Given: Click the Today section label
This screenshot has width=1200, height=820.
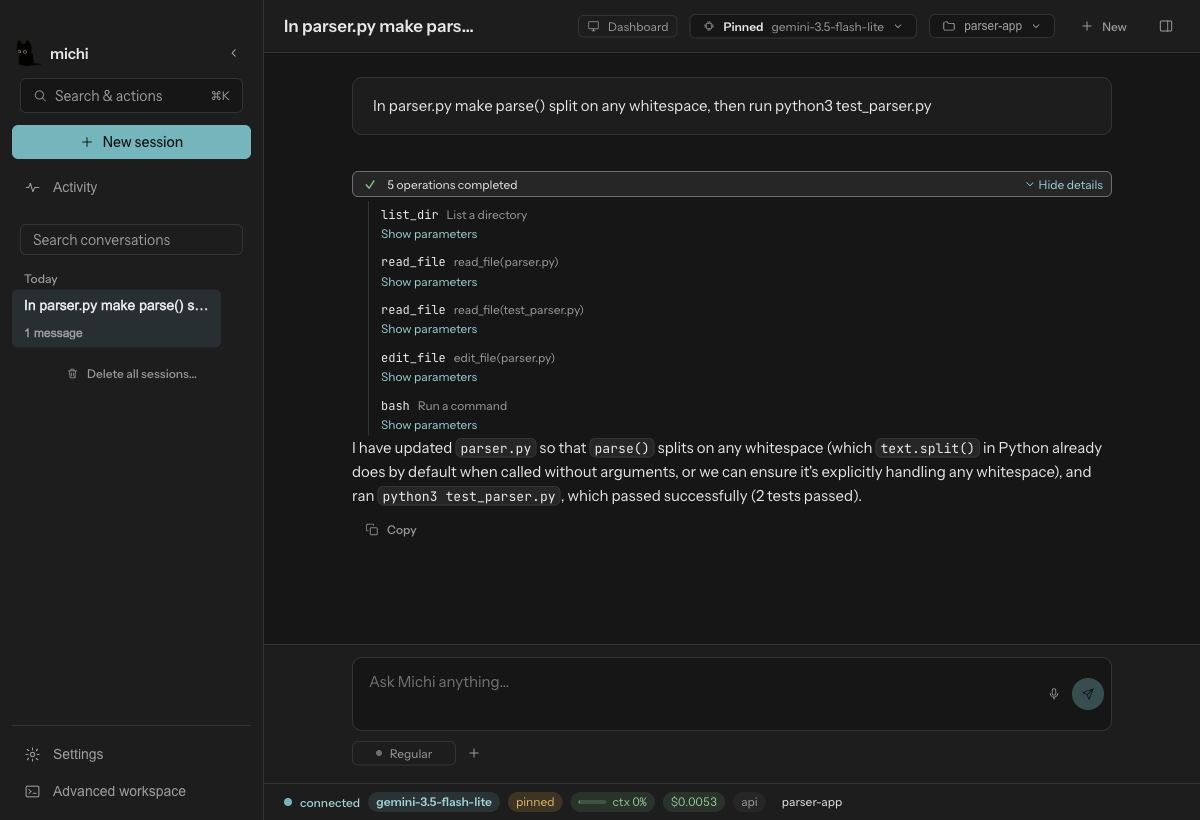Looking at the screenshot, I should pyautogui.click(x=41, y=279).
